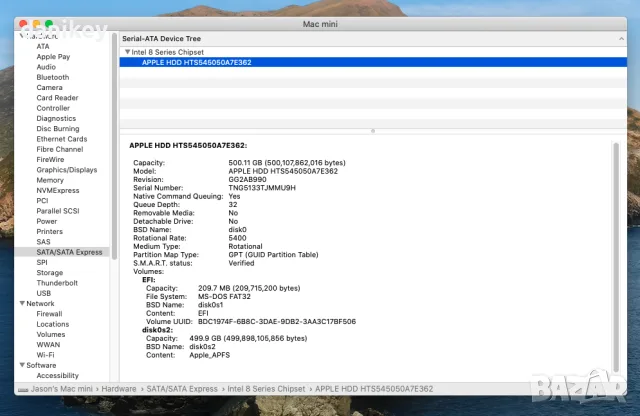Viewport: 640px width, 416px height.
Task: Open Wi-Fi network information
Action: [x=45, y=355]
